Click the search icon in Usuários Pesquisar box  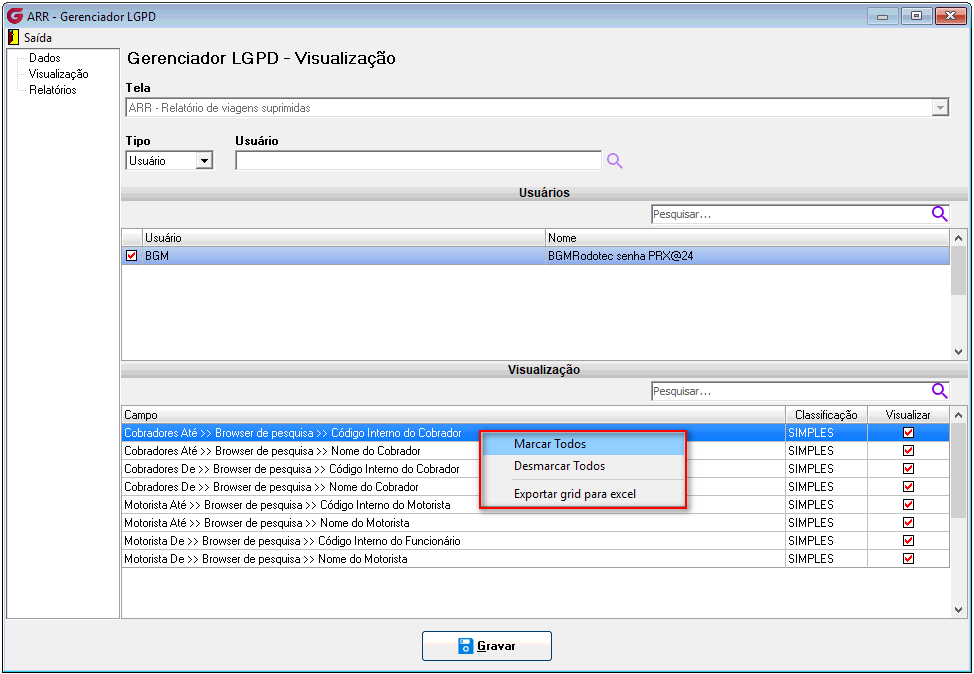pos(939,214)
